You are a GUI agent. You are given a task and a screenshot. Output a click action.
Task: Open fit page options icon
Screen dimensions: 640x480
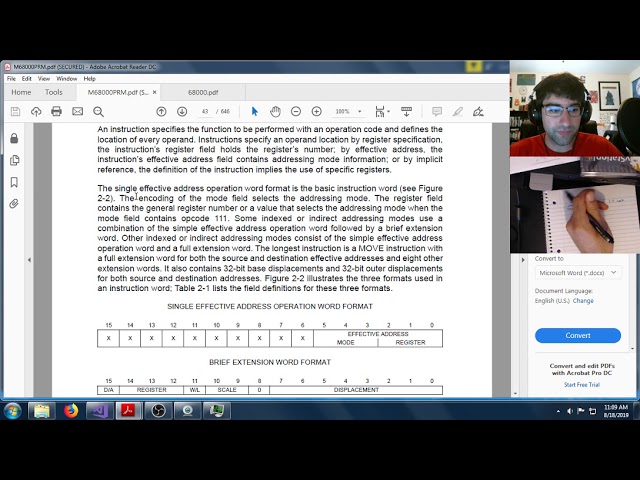click(x=382, y=111)
